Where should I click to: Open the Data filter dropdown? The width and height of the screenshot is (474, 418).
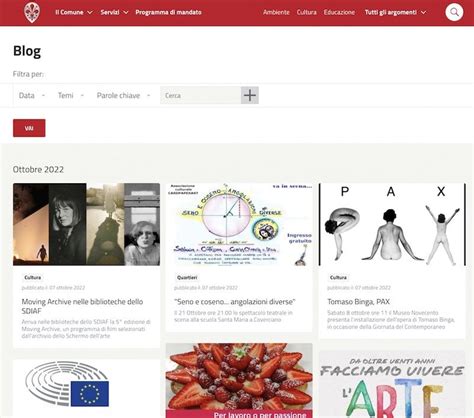pyautogui.click(x=32, y=96)
